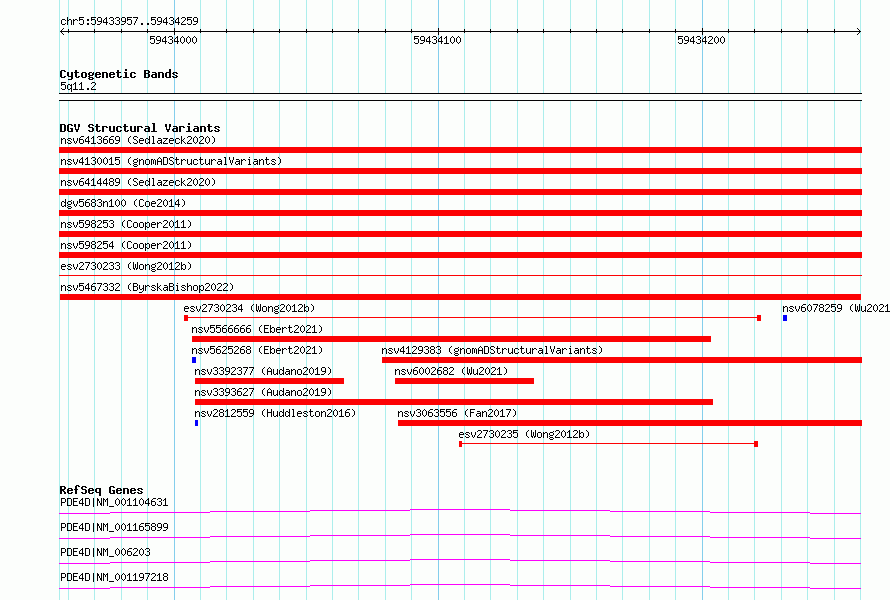This screenshot has height=600, width=890.
Task: Click the PDE4D|NM_001165899 transcript label
Action: 114,527
